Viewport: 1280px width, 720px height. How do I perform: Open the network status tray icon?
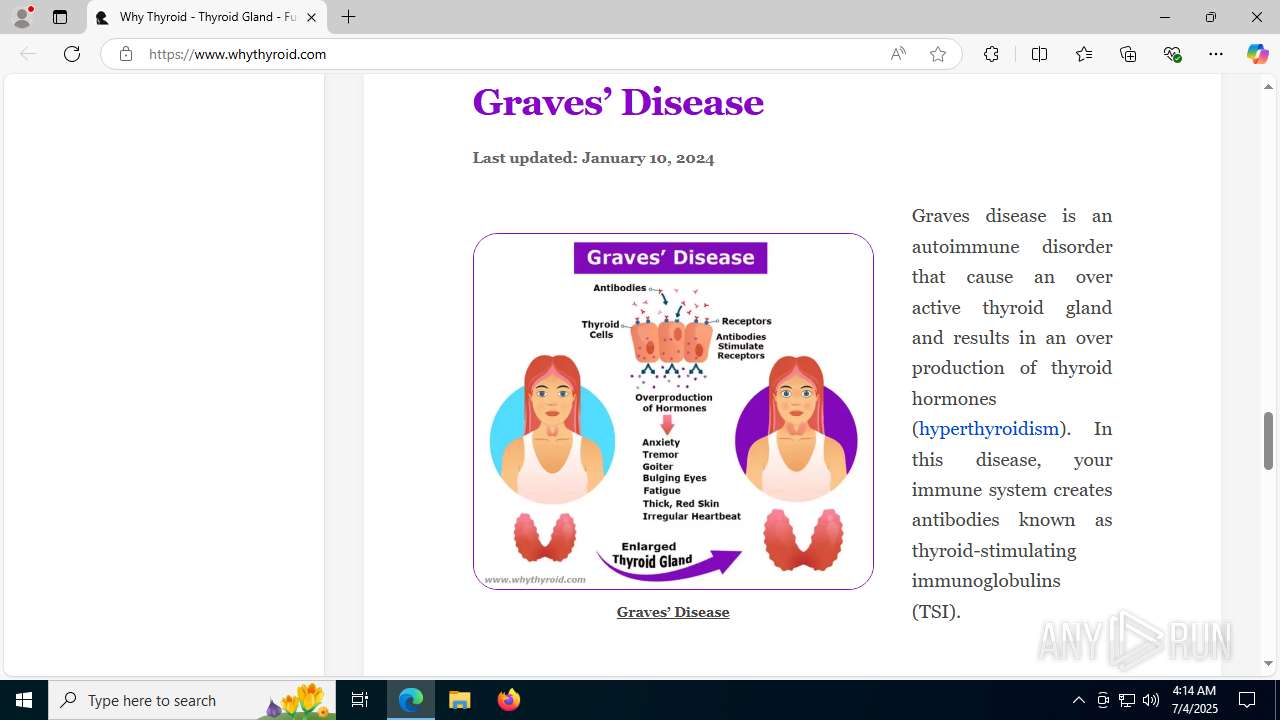pyautogui.click(x=1127, y=700)
